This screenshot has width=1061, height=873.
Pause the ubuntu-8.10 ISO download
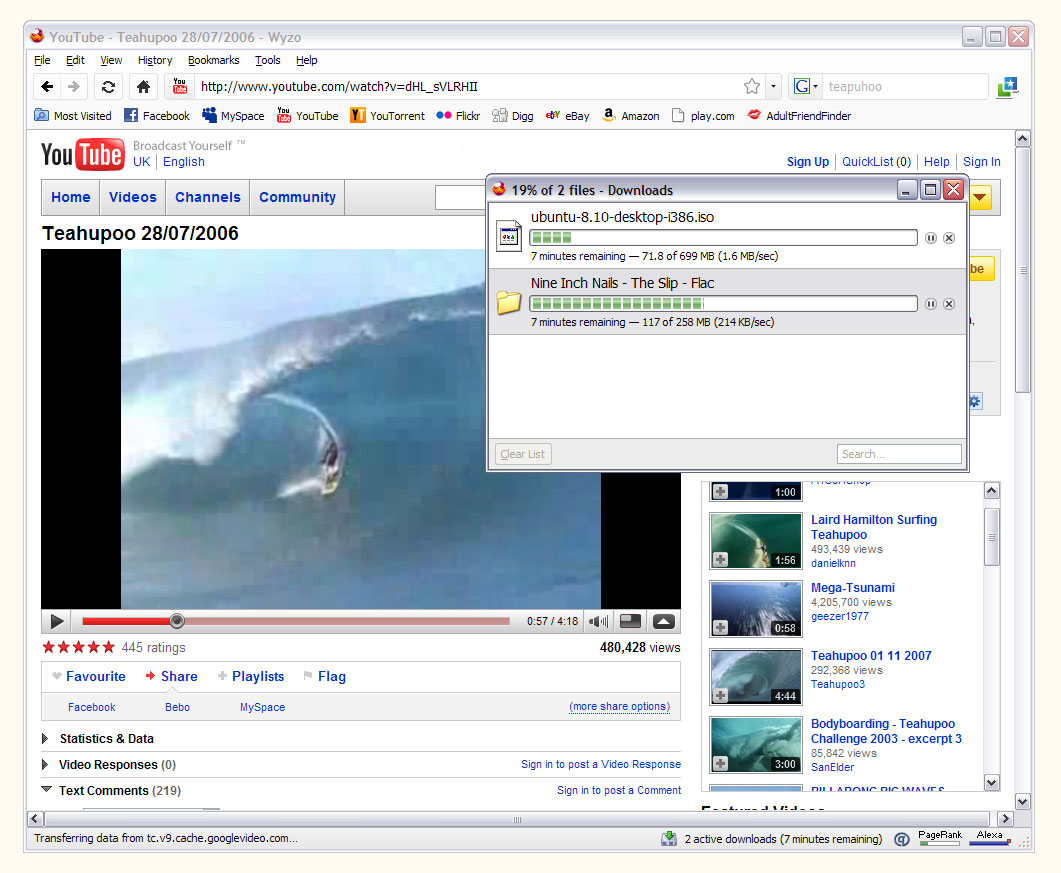pos(931,238)
